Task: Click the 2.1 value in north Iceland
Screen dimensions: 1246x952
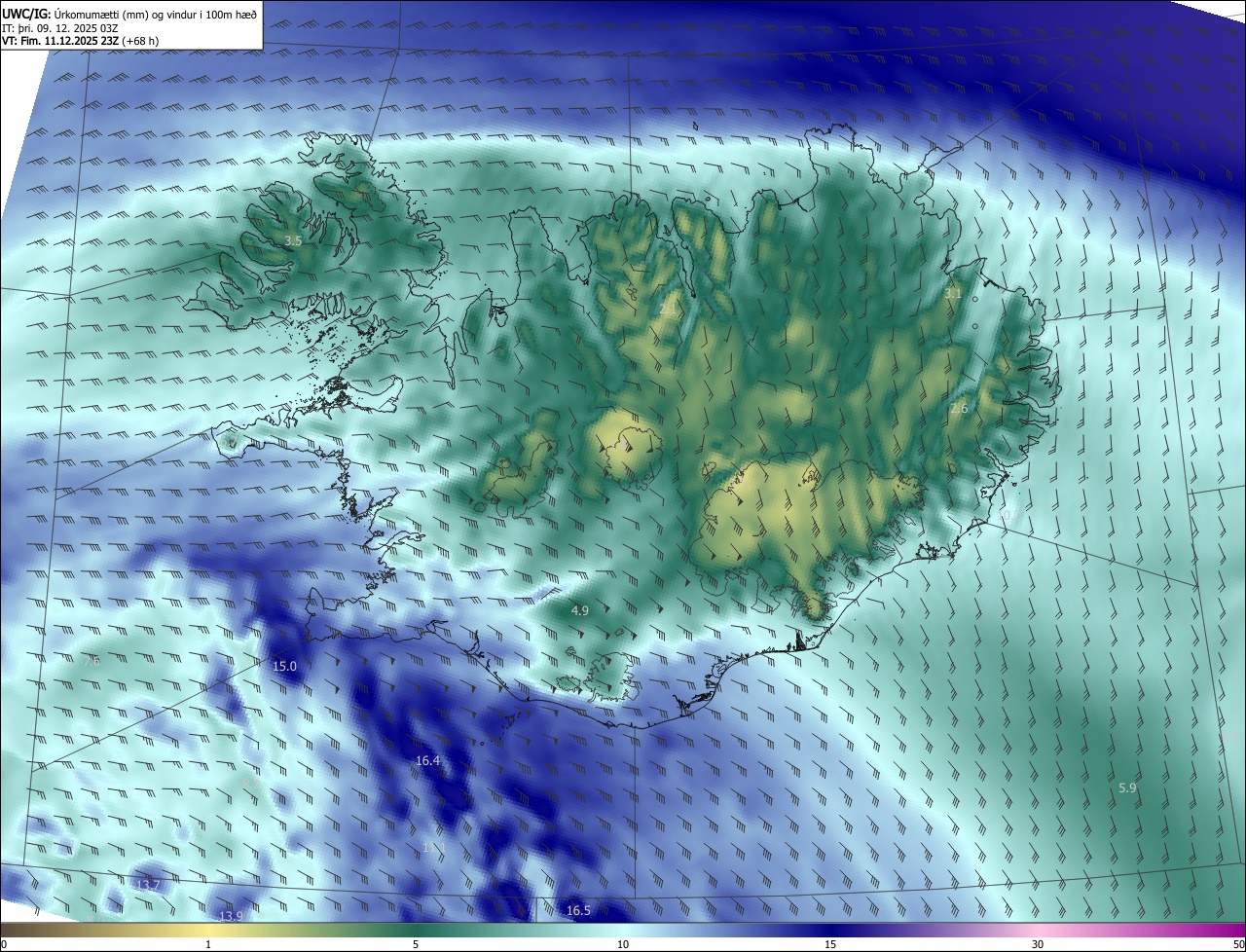Action: tap(668, 308)
